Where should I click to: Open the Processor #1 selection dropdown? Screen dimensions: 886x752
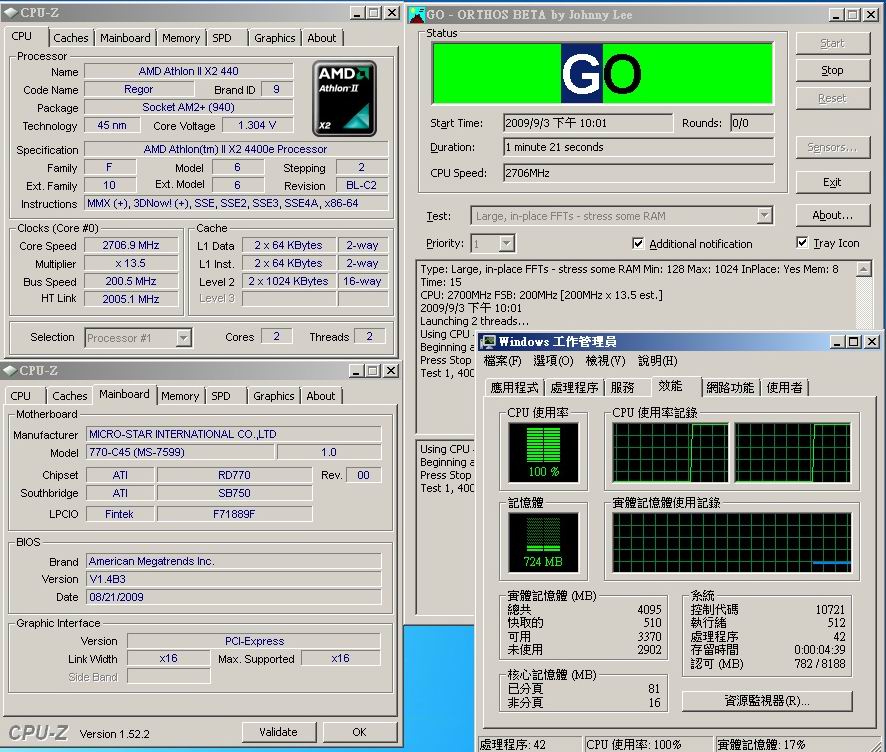[x=183, y=338]
